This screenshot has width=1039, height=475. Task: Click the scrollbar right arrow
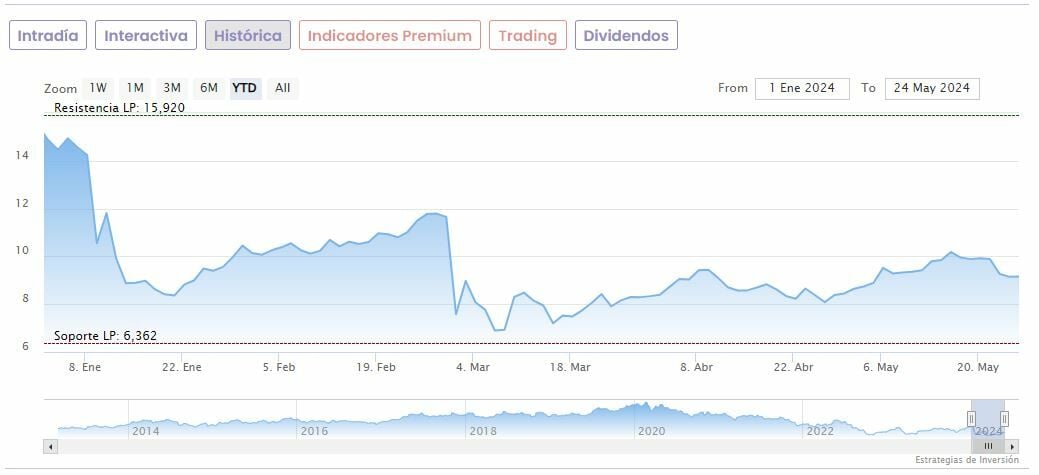point(1012,446)
